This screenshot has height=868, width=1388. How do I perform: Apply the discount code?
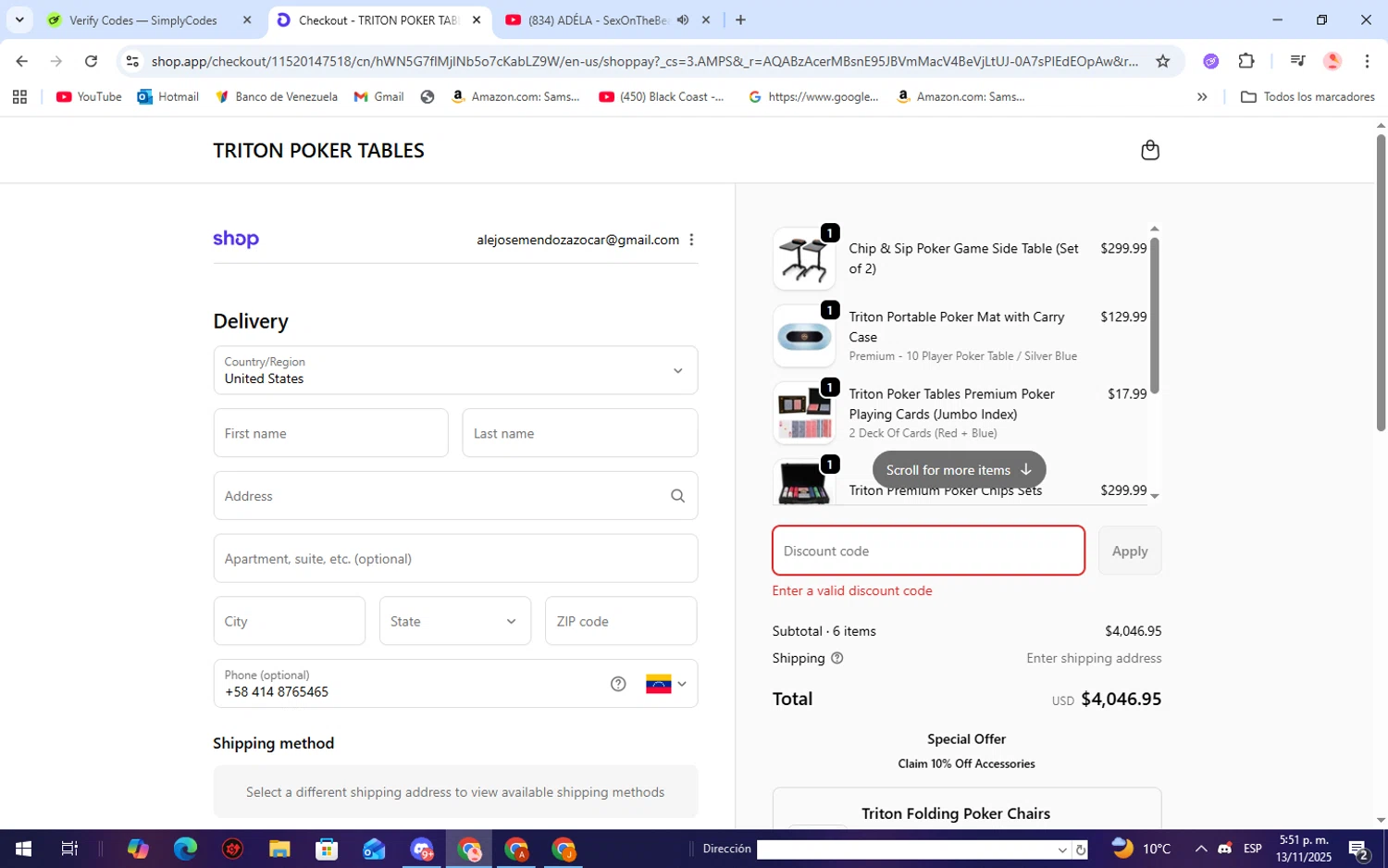[x=1130, y=551]
